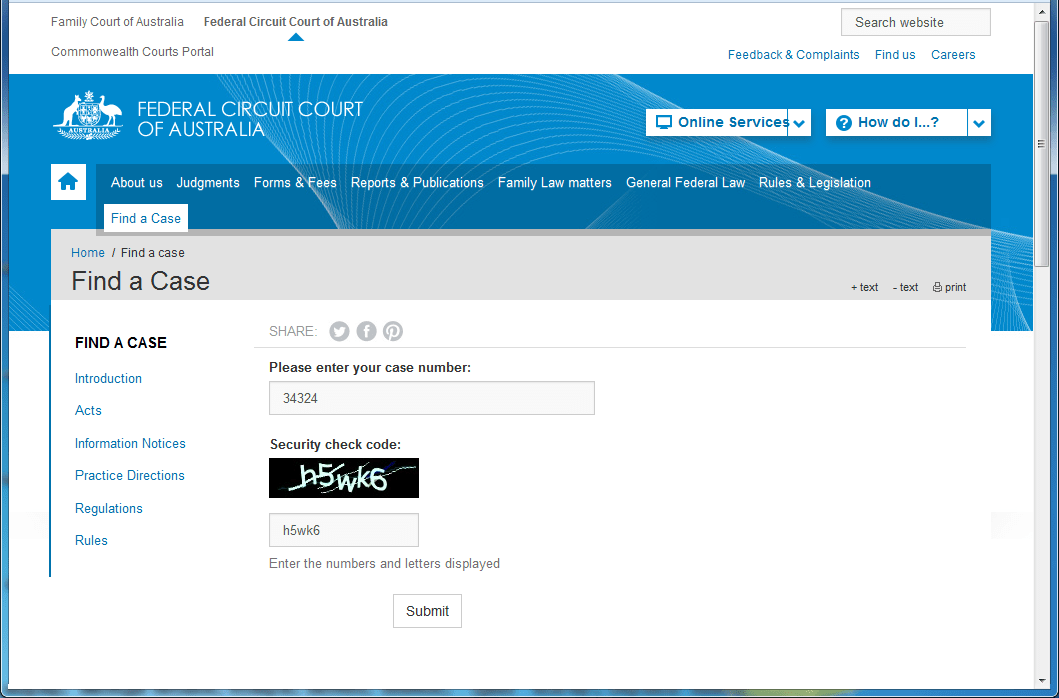Click the scrollbar up arrow
The width and height of the screenshot is (1059, 698).
[x=1041, y=9]
